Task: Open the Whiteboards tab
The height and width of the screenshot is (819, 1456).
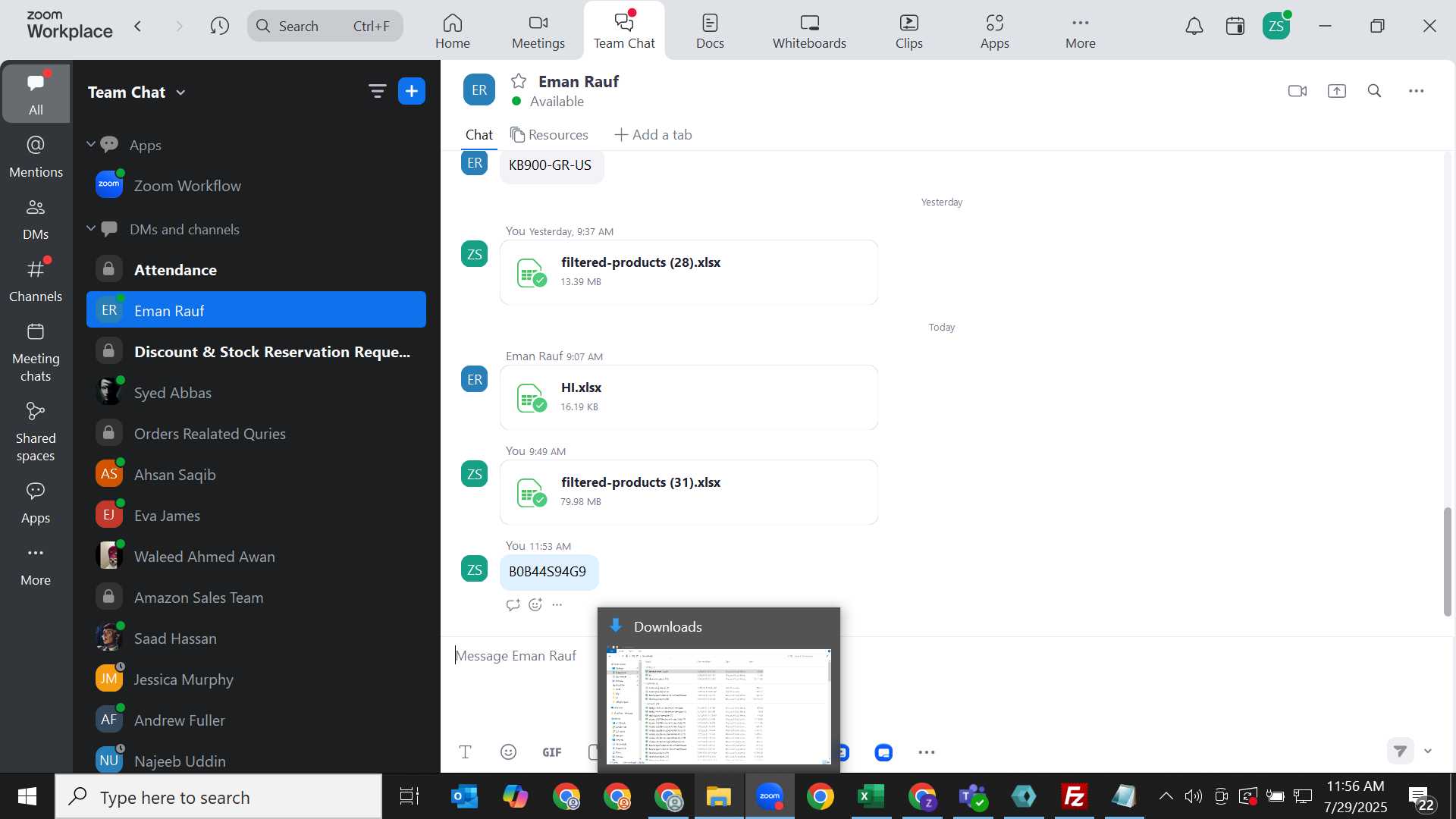Action: (810, 31)
